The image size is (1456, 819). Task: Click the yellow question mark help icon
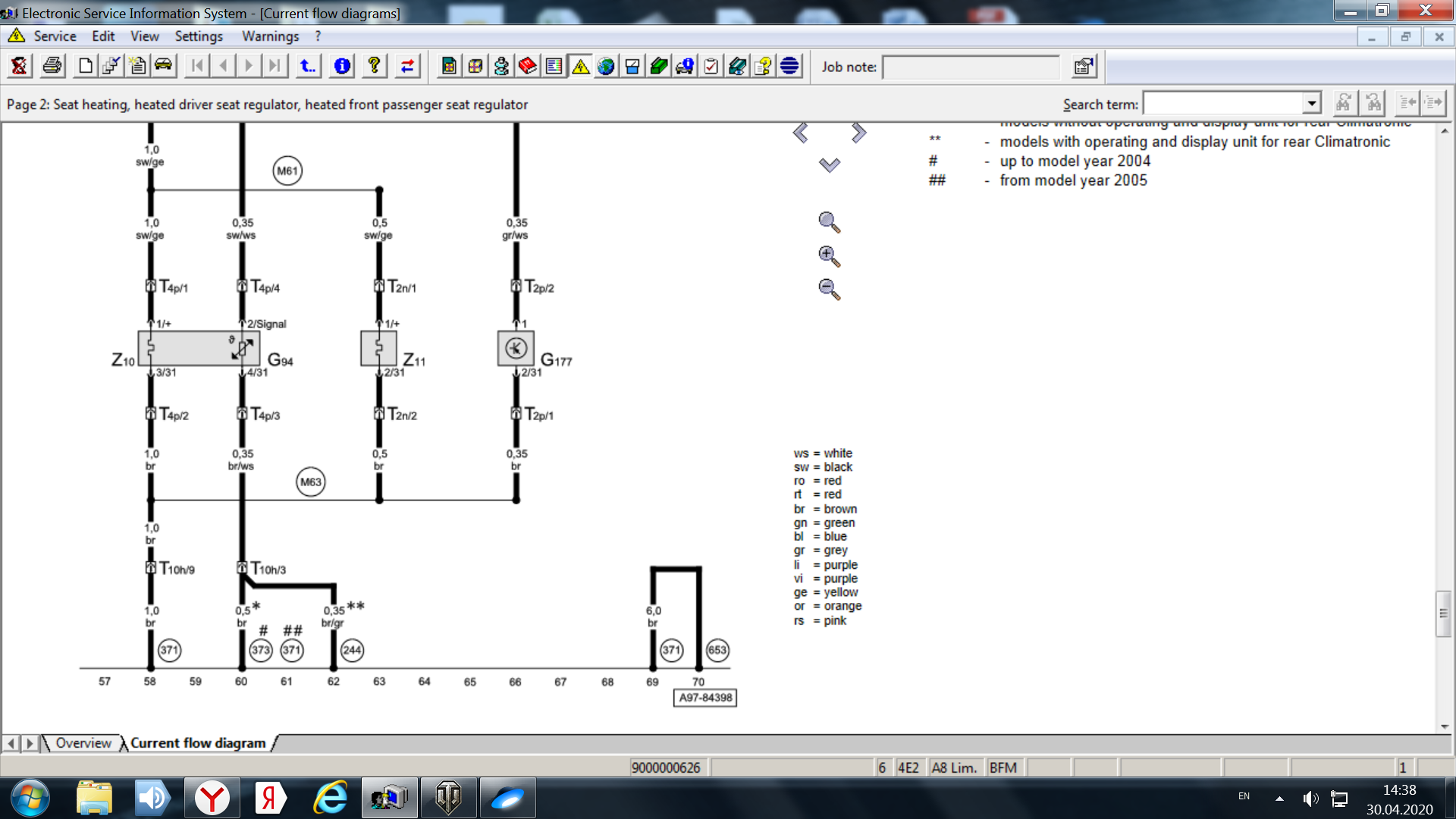click(x=374, y=66)
